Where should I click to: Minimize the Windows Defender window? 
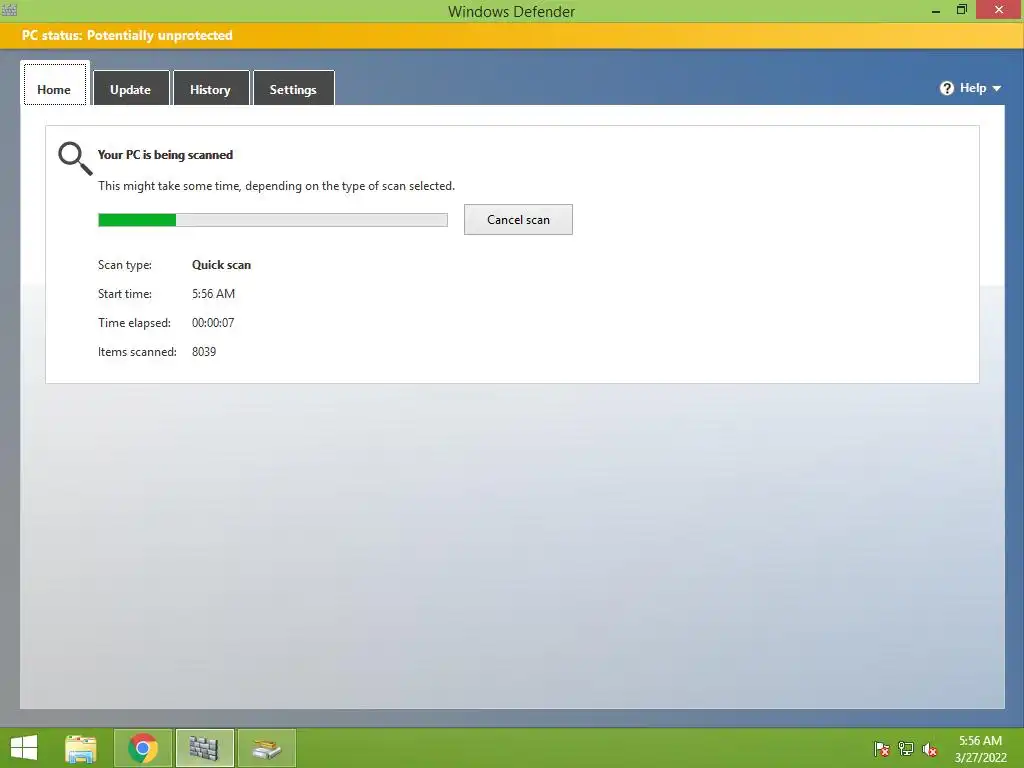(936, 10)
